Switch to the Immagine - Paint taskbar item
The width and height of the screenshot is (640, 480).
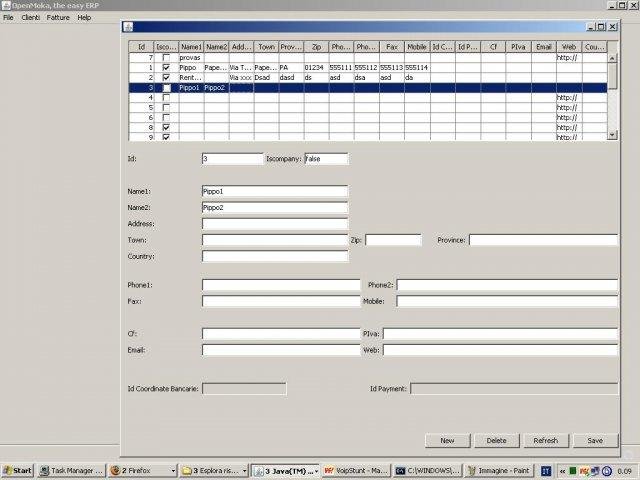(x=499, y=471)
